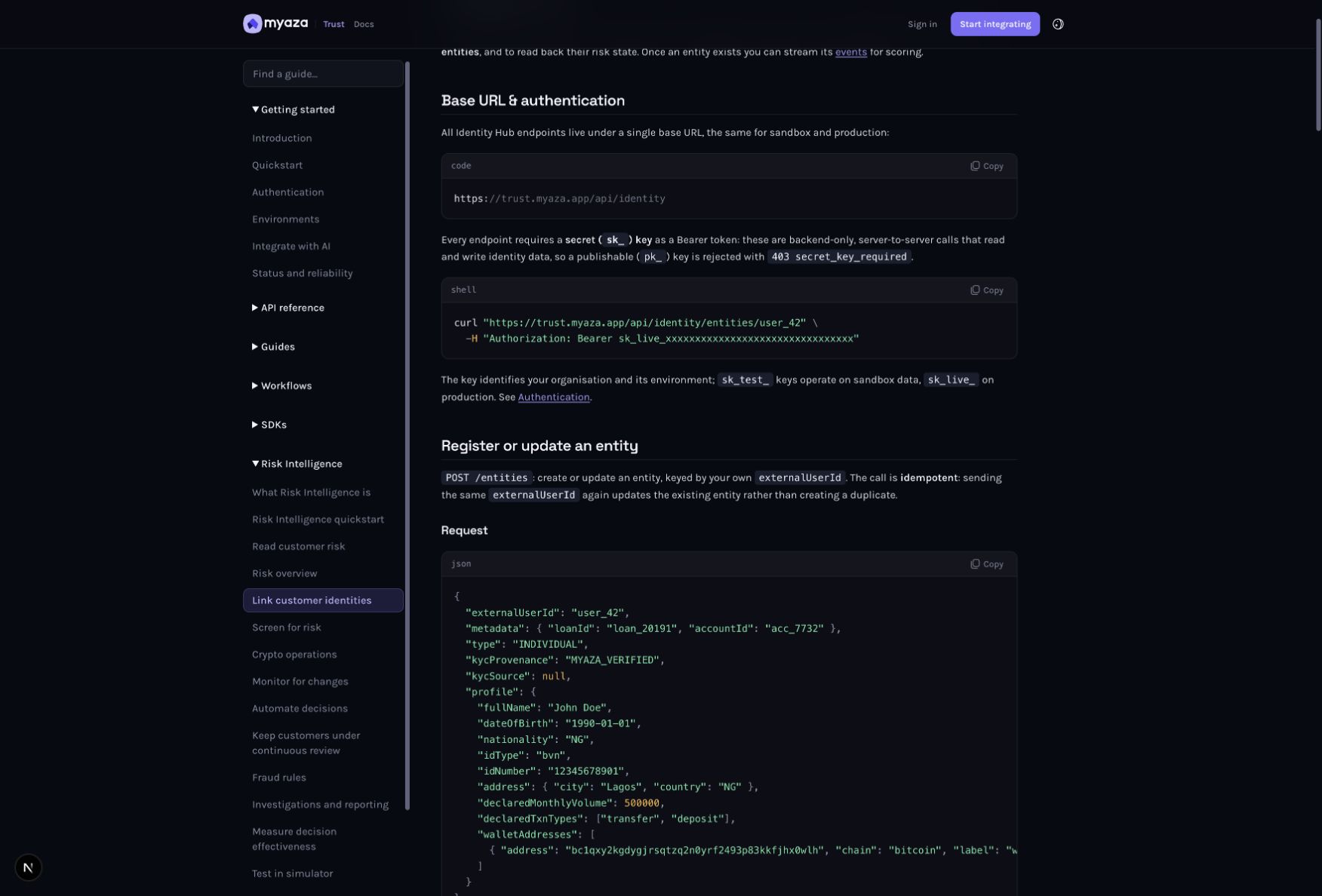1322x896 pixels.
Task: Click the Start integrating button
Action: pos(995,24)
